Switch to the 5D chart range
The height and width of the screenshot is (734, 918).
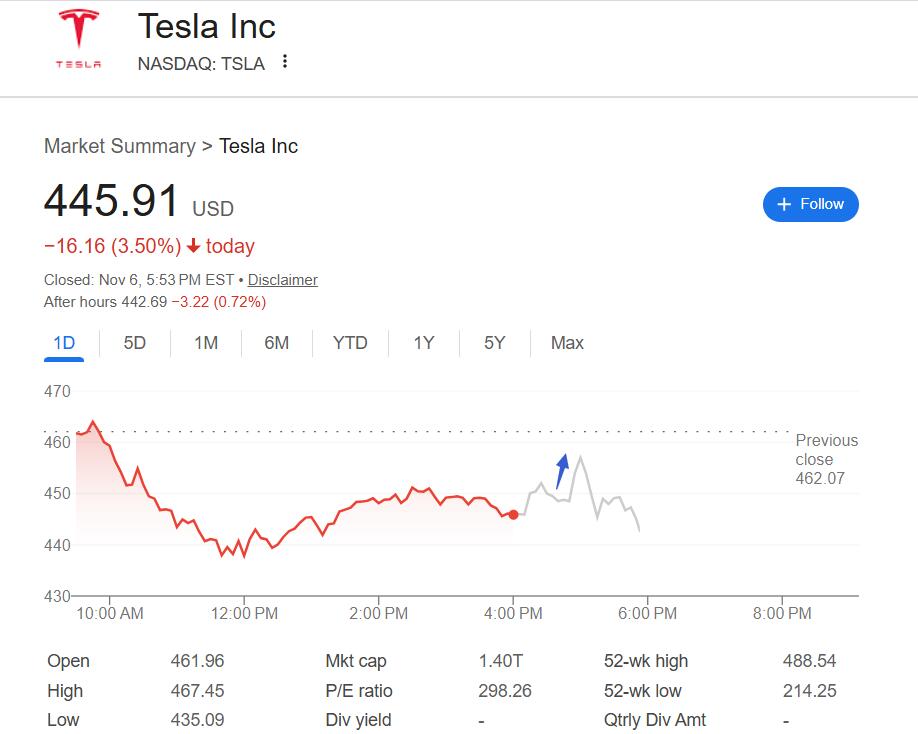[135, 343]
